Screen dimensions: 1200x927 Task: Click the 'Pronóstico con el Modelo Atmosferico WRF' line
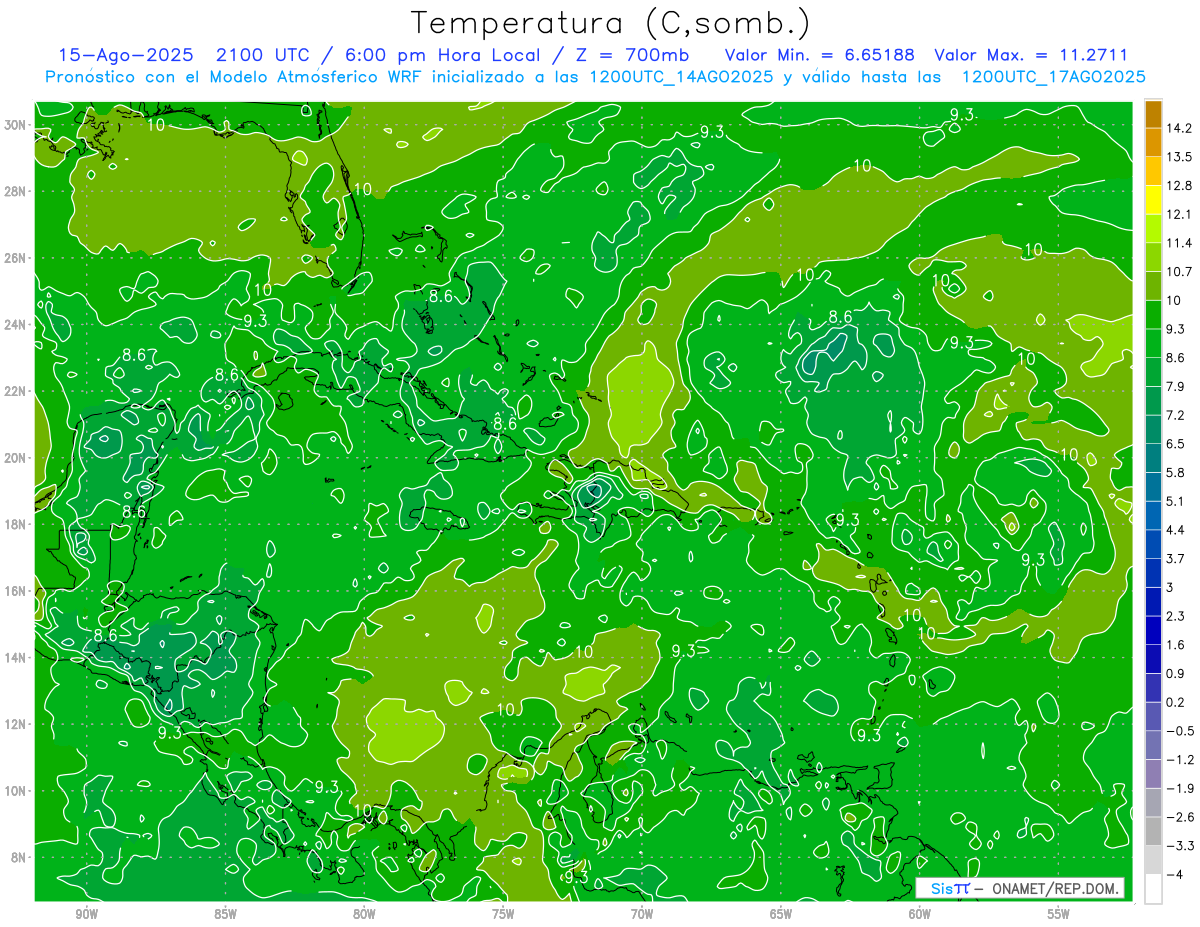coord(236,77)
